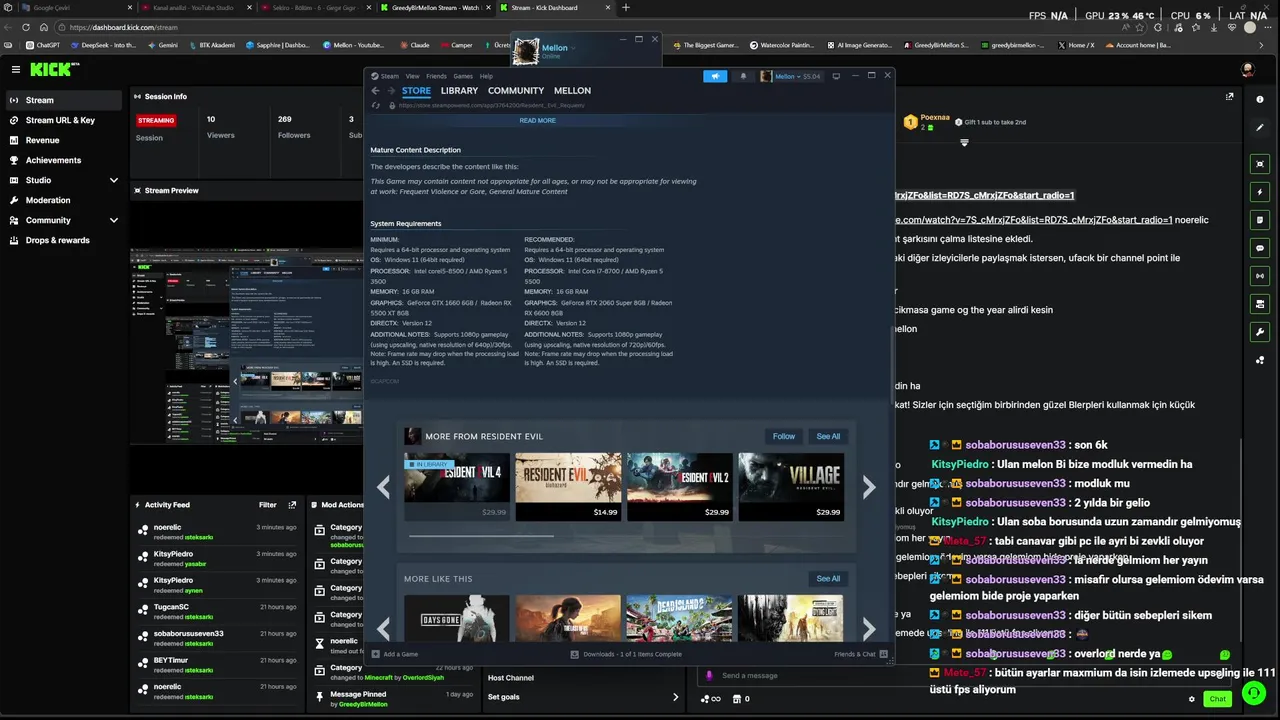Click Add a Game in Steam
The height and width of the screenshot is (720, 1280).
click(x=395, y=654)
